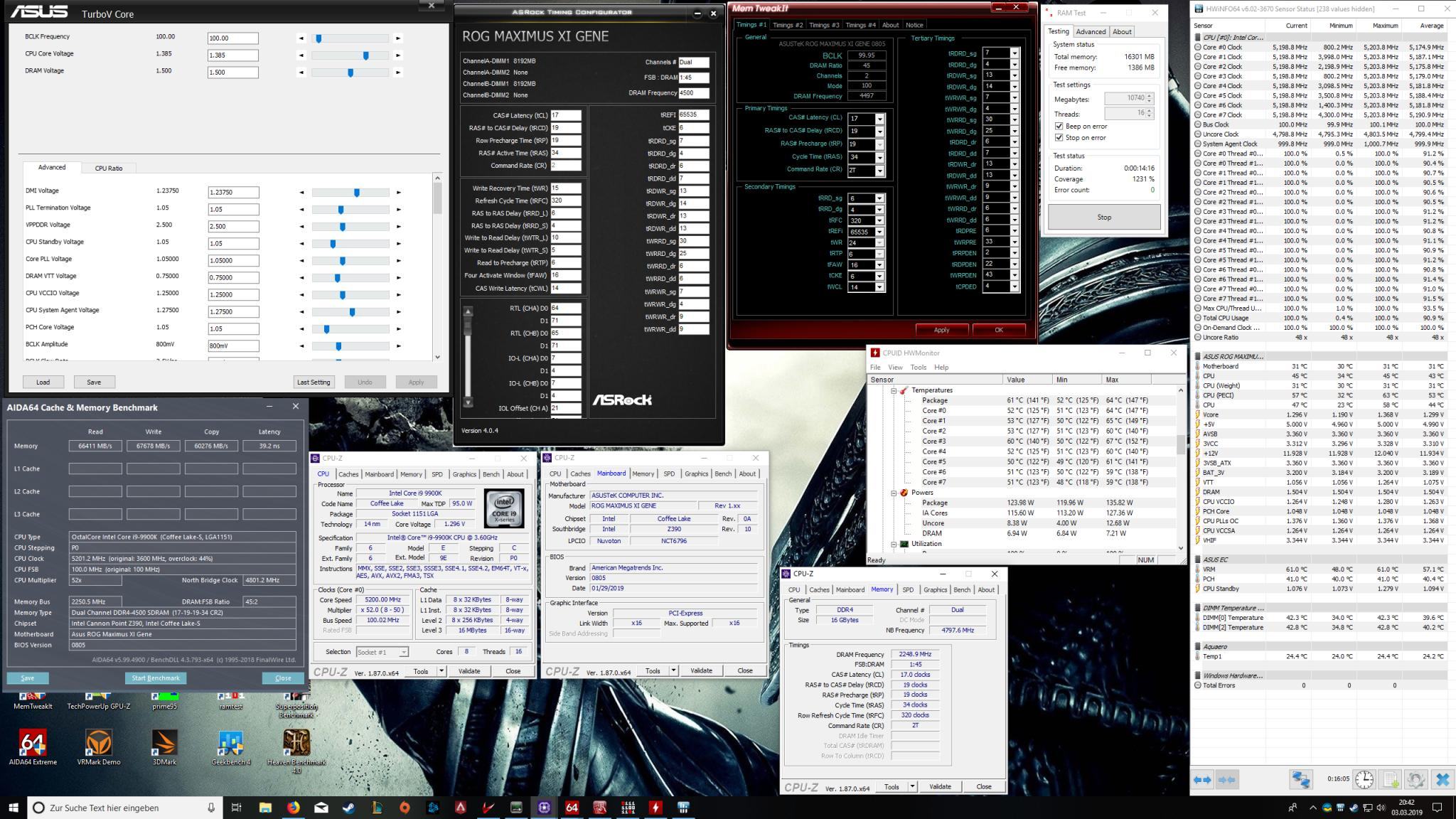Open the tRFC dropdown in MemTweakIt
Image resolution: width=1456 pixels, height=819 pixels.
point(879,220)
